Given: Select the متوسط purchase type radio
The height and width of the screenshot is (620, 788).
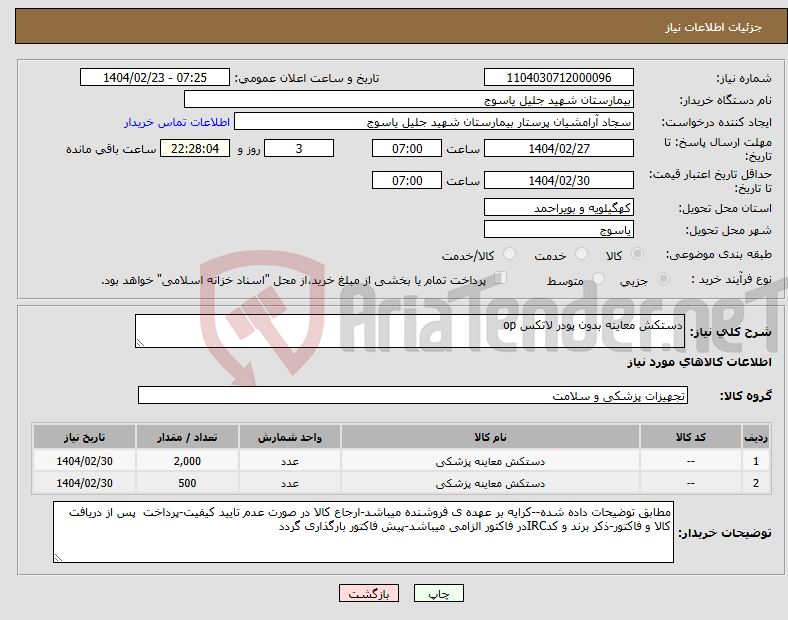Looking at the screenshot, I should [598, 278].
